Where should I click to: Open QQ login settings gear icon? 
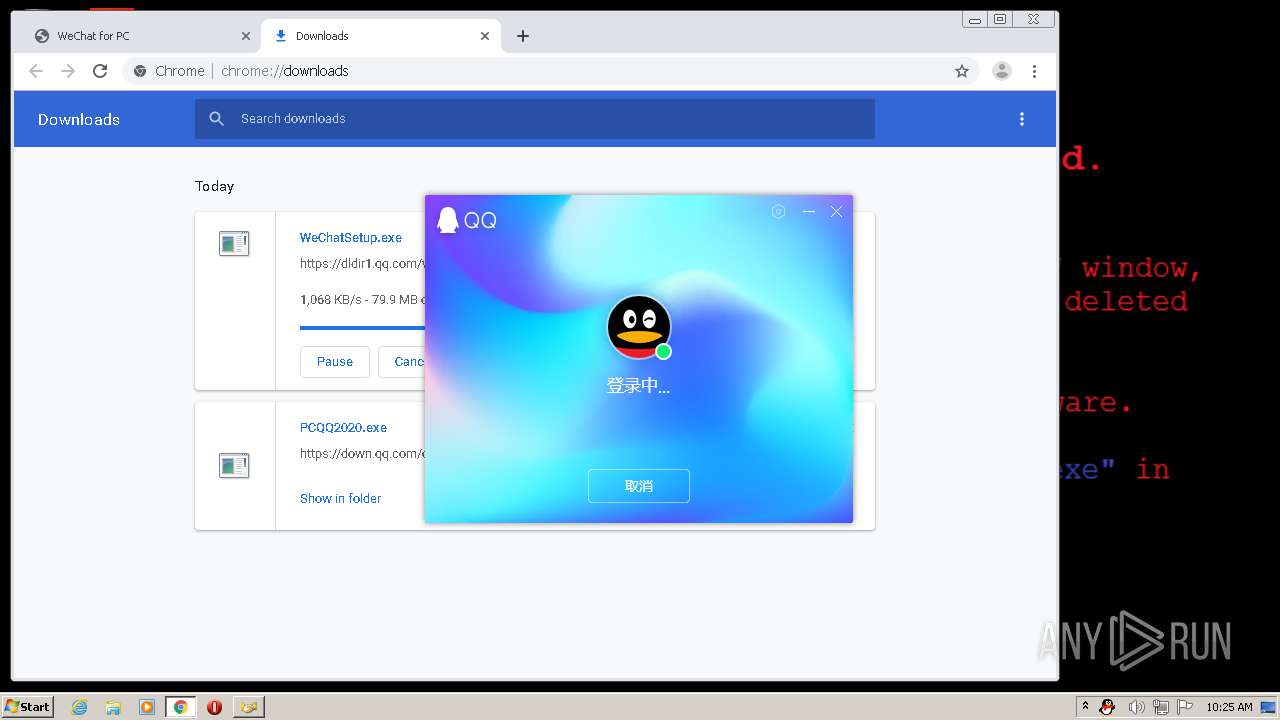778,211
